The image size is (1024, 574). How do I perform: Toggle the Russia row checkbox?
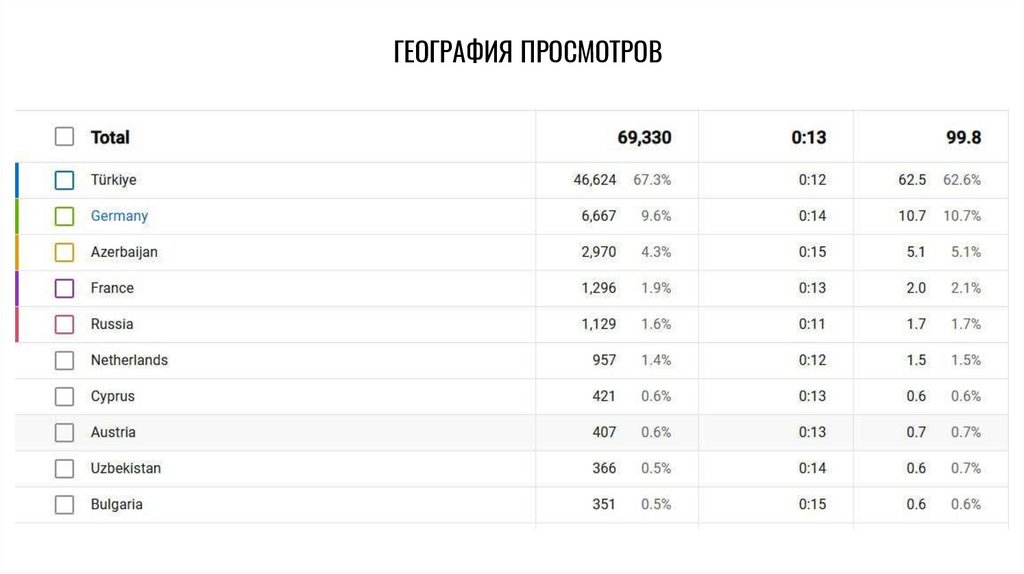pyautogui.click(x=65, y=324)
